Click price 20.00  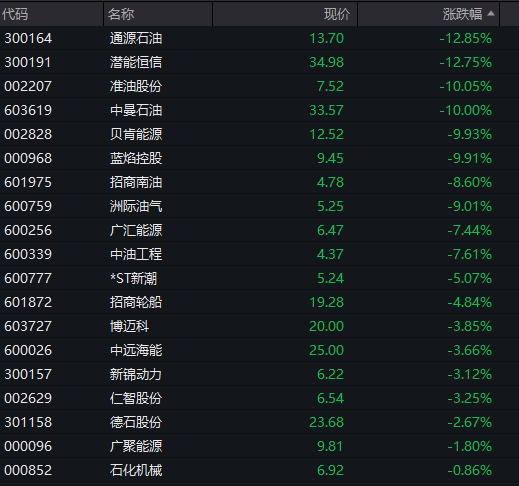[x=326, y=326]
